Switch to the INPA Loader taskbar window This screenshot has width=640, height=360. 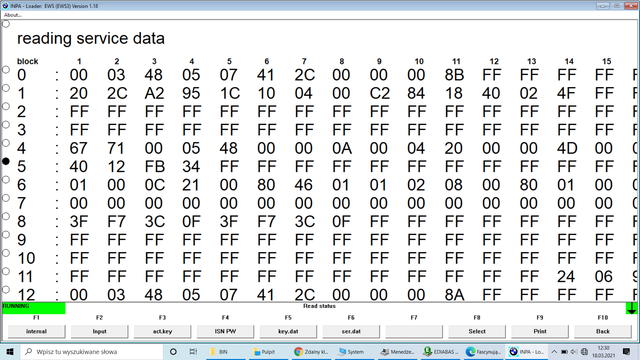coord(527,351)
